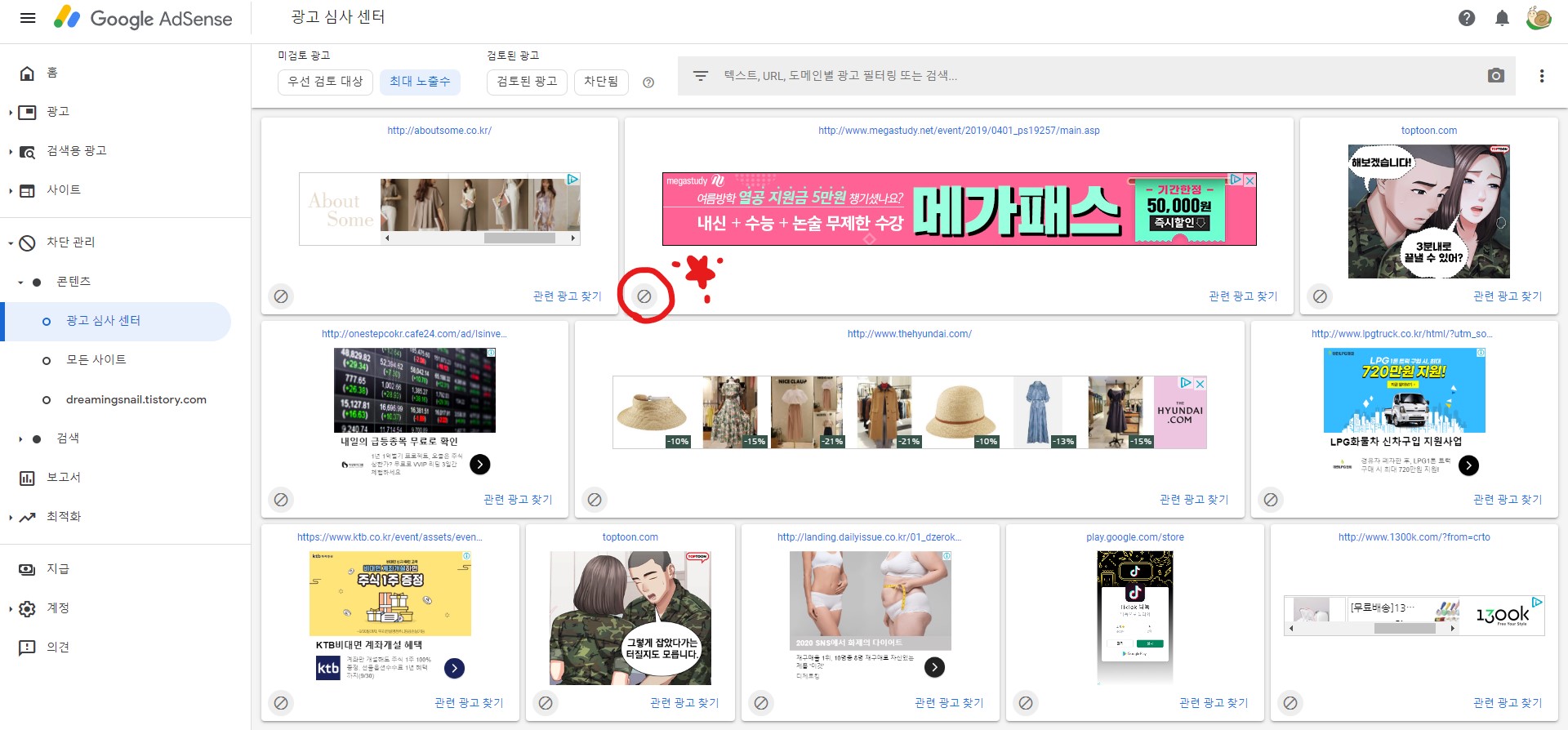
Task: Block the thehyundai.com ad
Action: point(595,500)
